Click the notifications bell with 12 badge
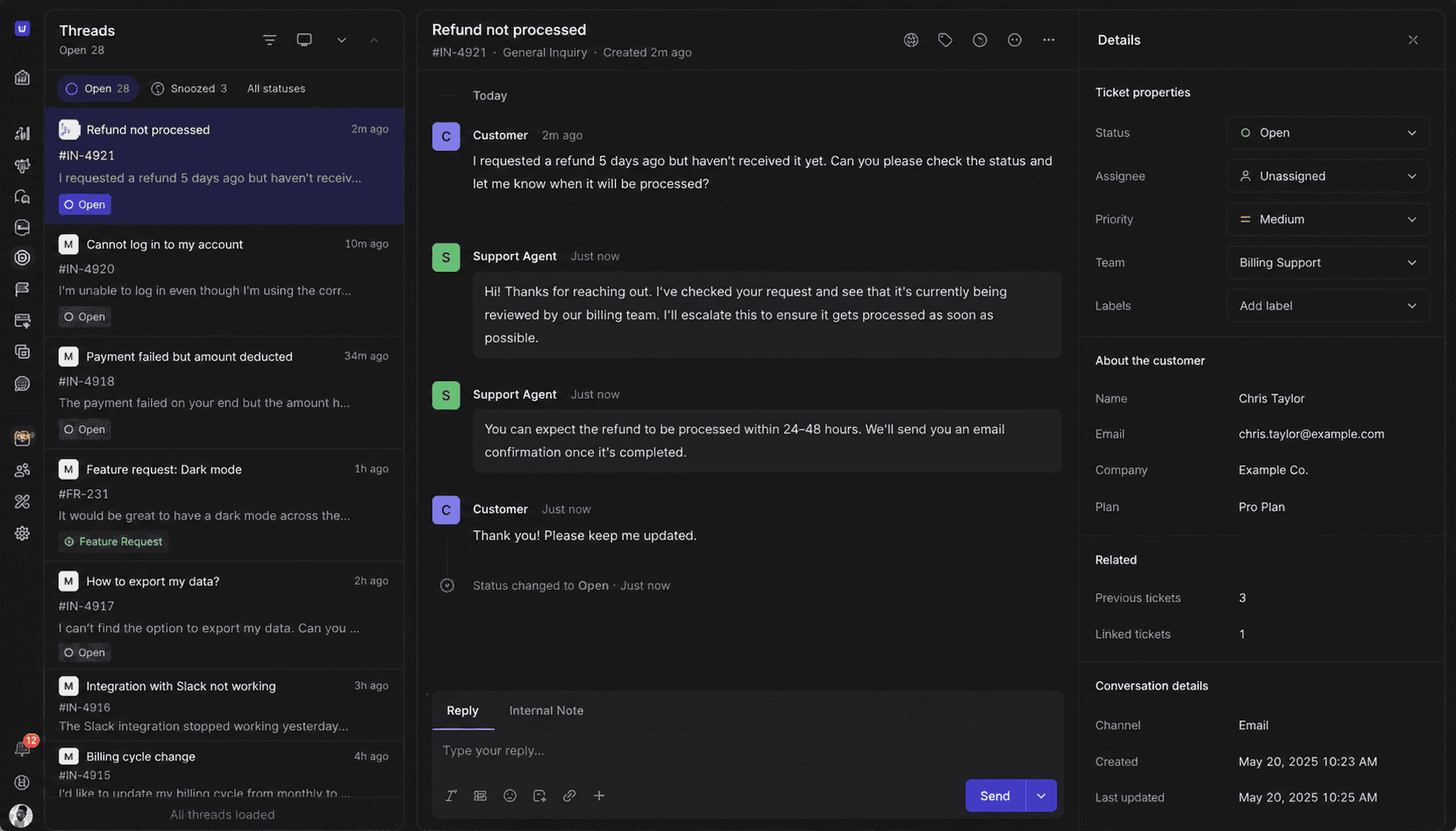 coord(23,748)
